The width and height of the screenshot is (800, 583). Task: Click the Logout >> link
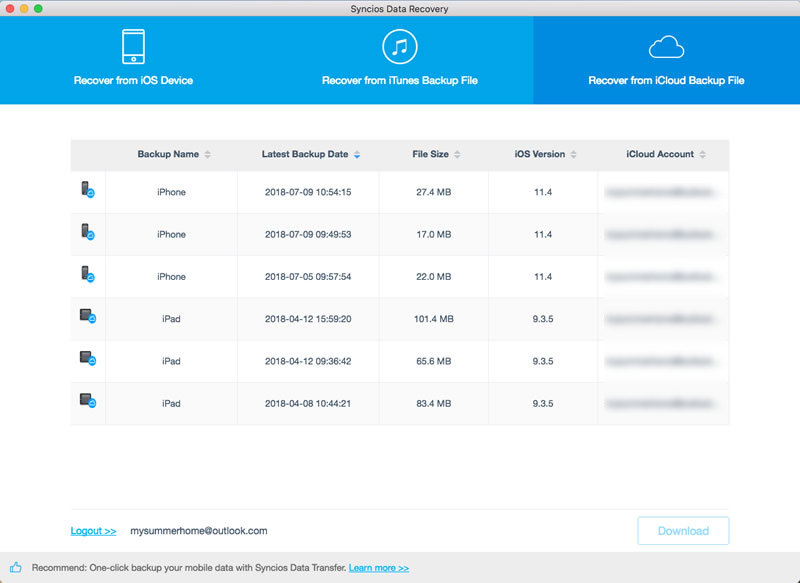[93, 531]
